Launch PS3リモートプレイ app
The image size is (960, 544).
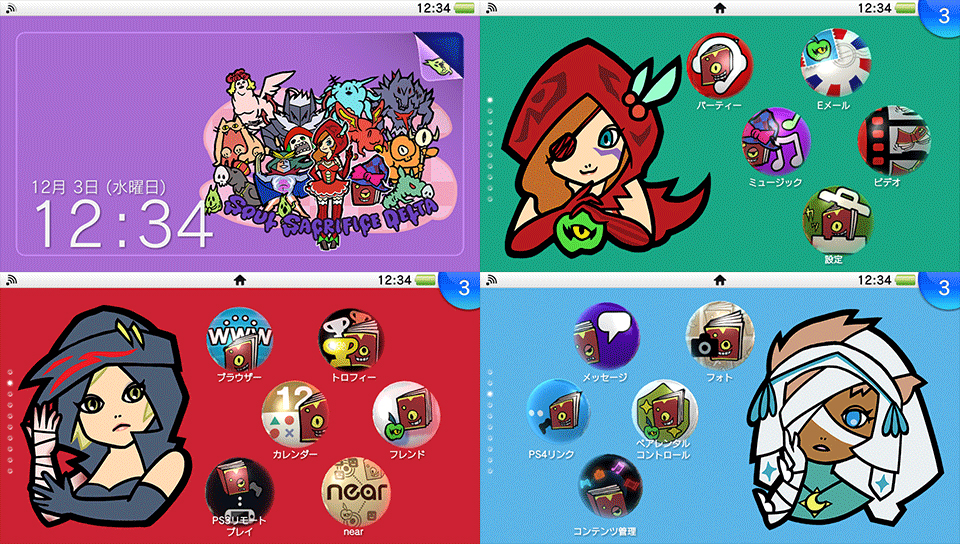click(239, 490)
